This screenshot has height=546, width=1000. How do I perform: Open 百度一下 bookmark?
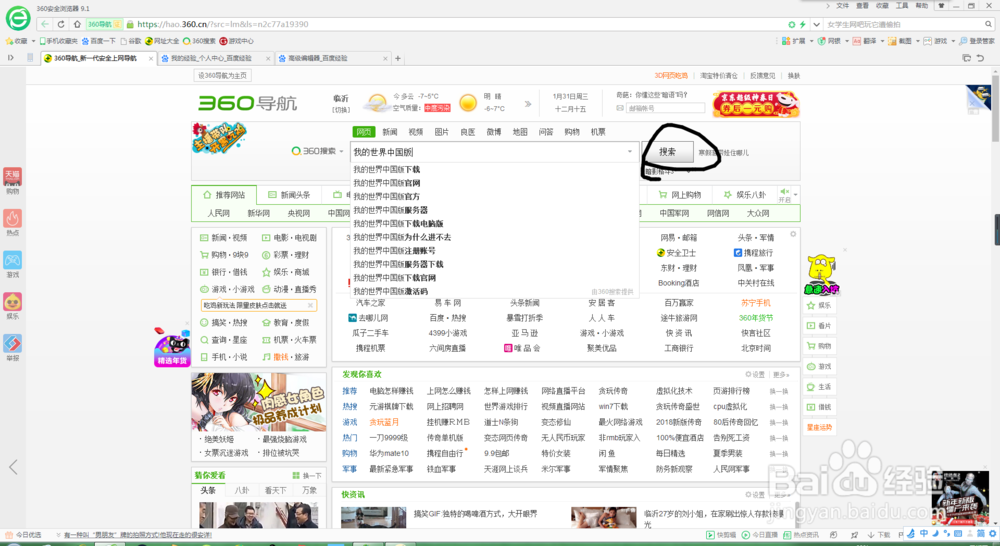(99, 41)
